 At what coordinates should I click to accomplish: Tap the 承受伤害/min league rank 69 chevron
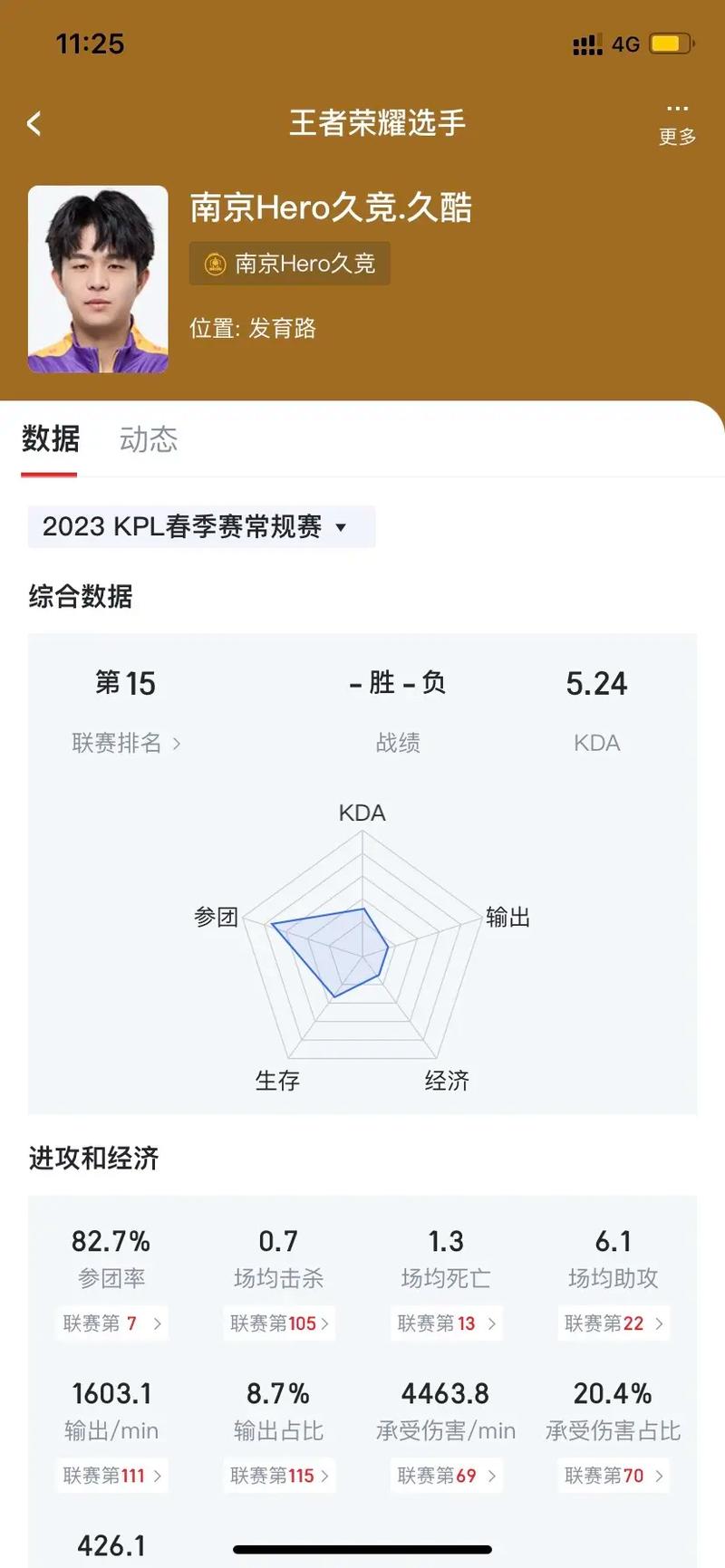tap(492, 1476)
